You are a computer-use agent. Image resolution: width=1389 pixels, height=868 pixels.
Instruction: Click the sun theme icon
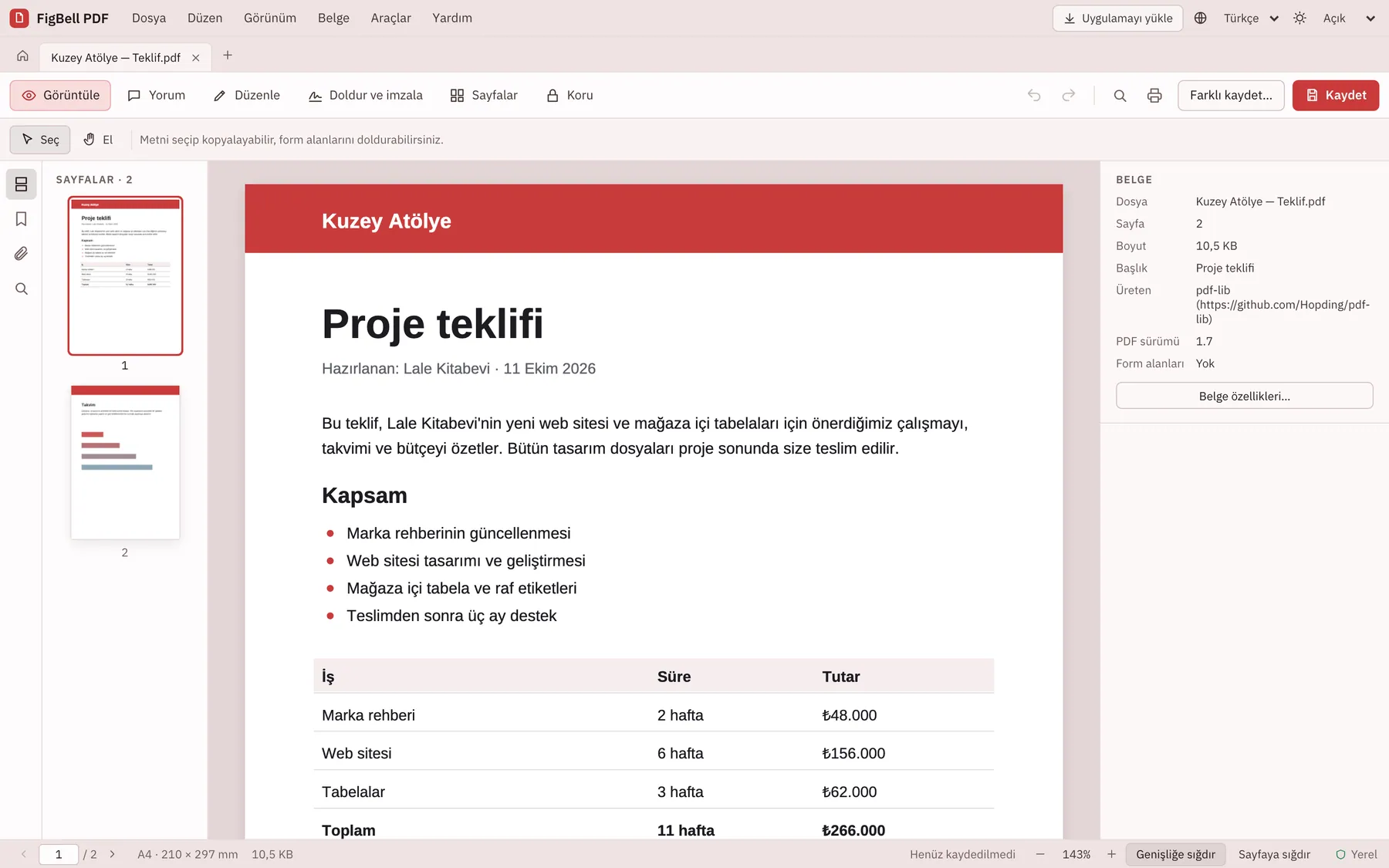click(x=1299, y=19)
